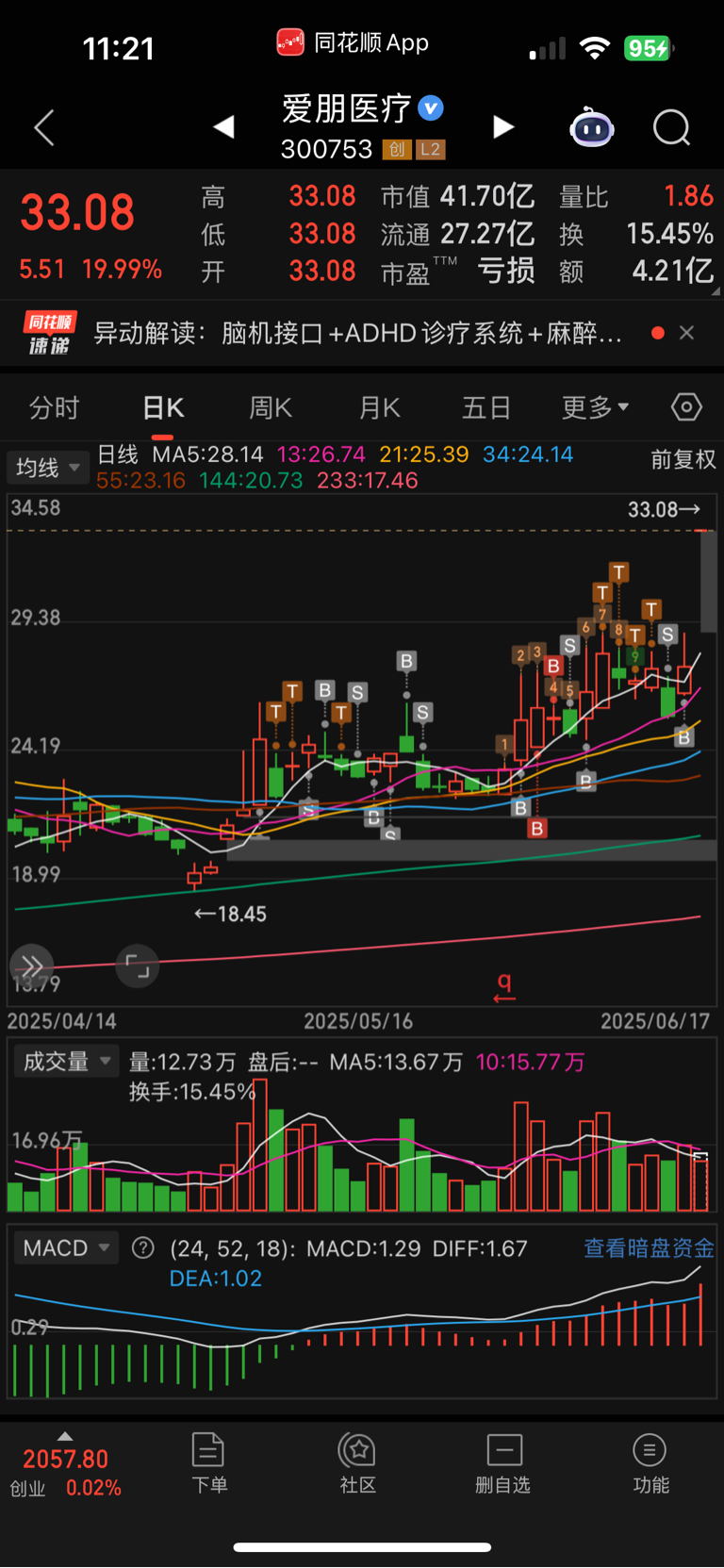
Task: Tap the stock code 300753
Action: point(326,149)
